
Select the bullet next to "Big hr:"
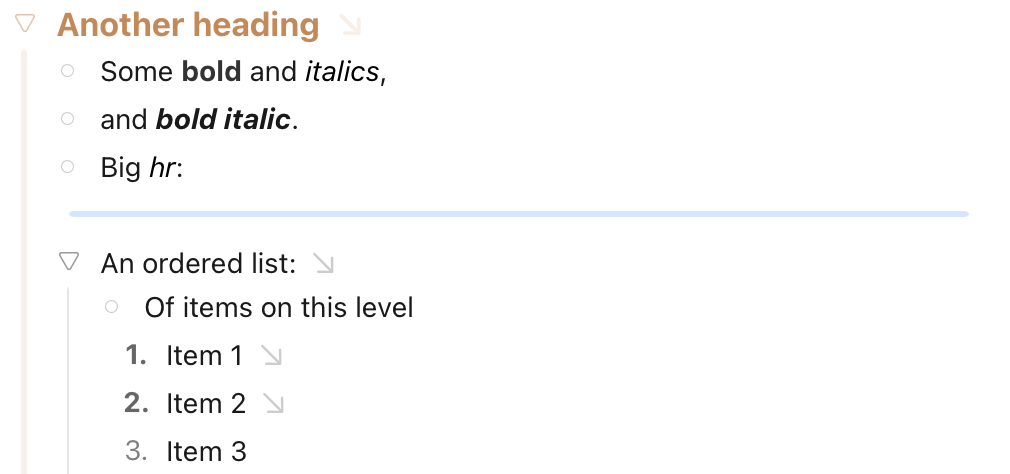67,167
